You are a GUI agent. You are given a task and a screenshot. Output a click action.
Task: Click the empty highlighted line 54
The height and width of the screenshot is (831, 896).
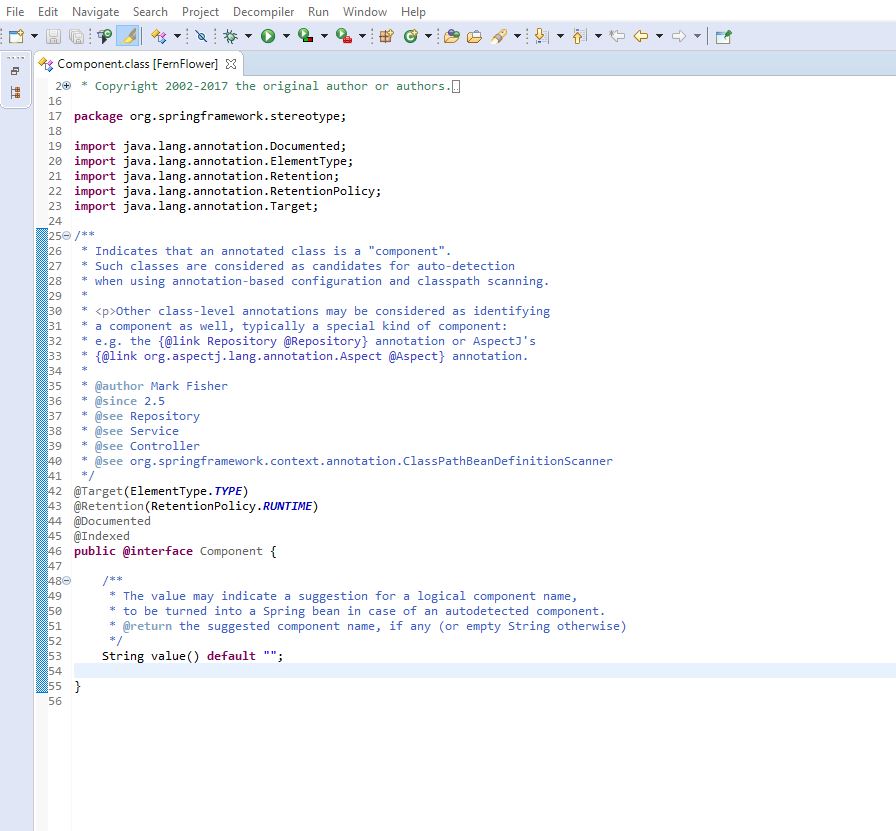(x=483, y=670)
